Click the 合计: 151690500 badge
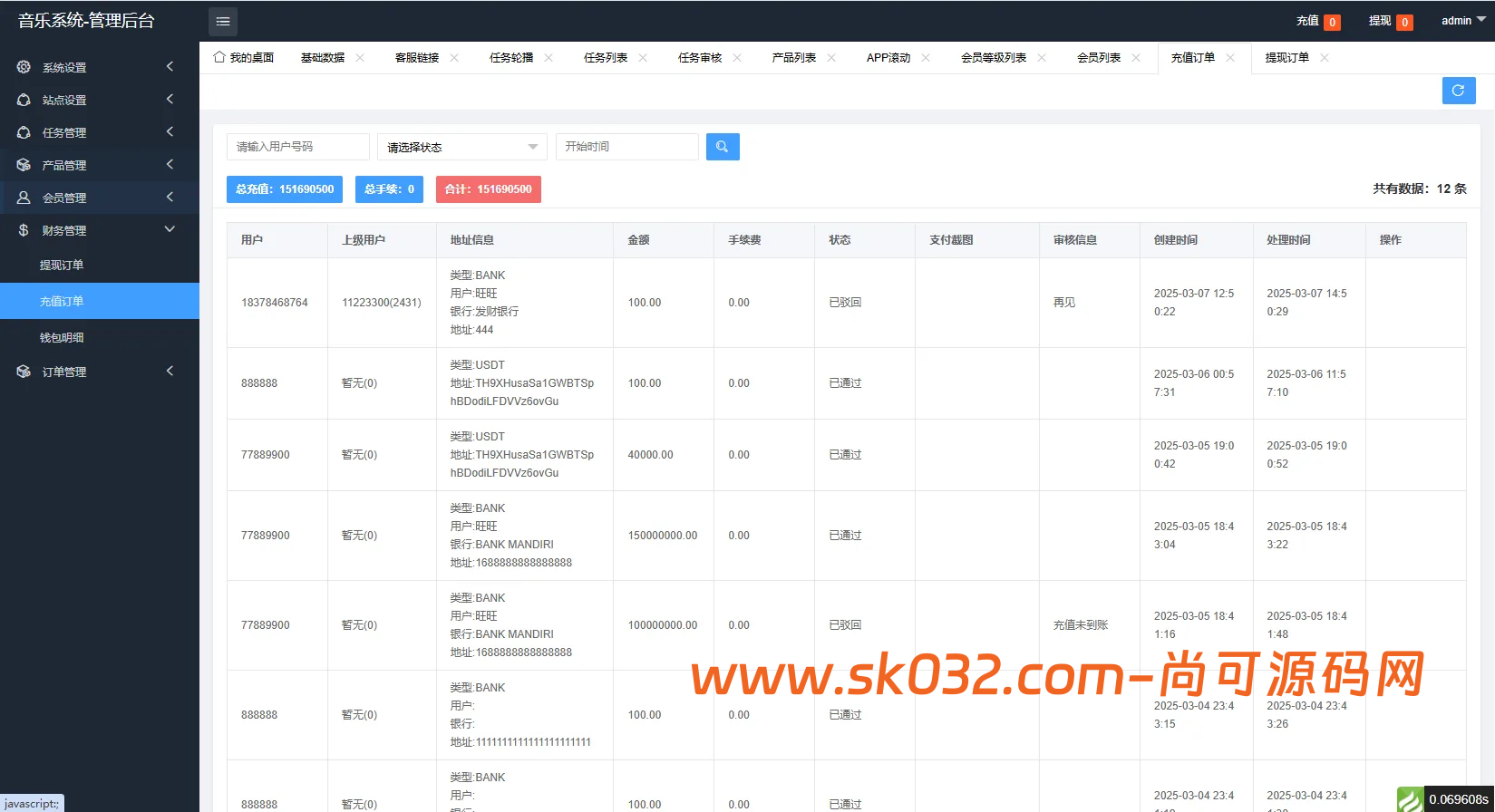The image size is (1495, 812). 489,189
